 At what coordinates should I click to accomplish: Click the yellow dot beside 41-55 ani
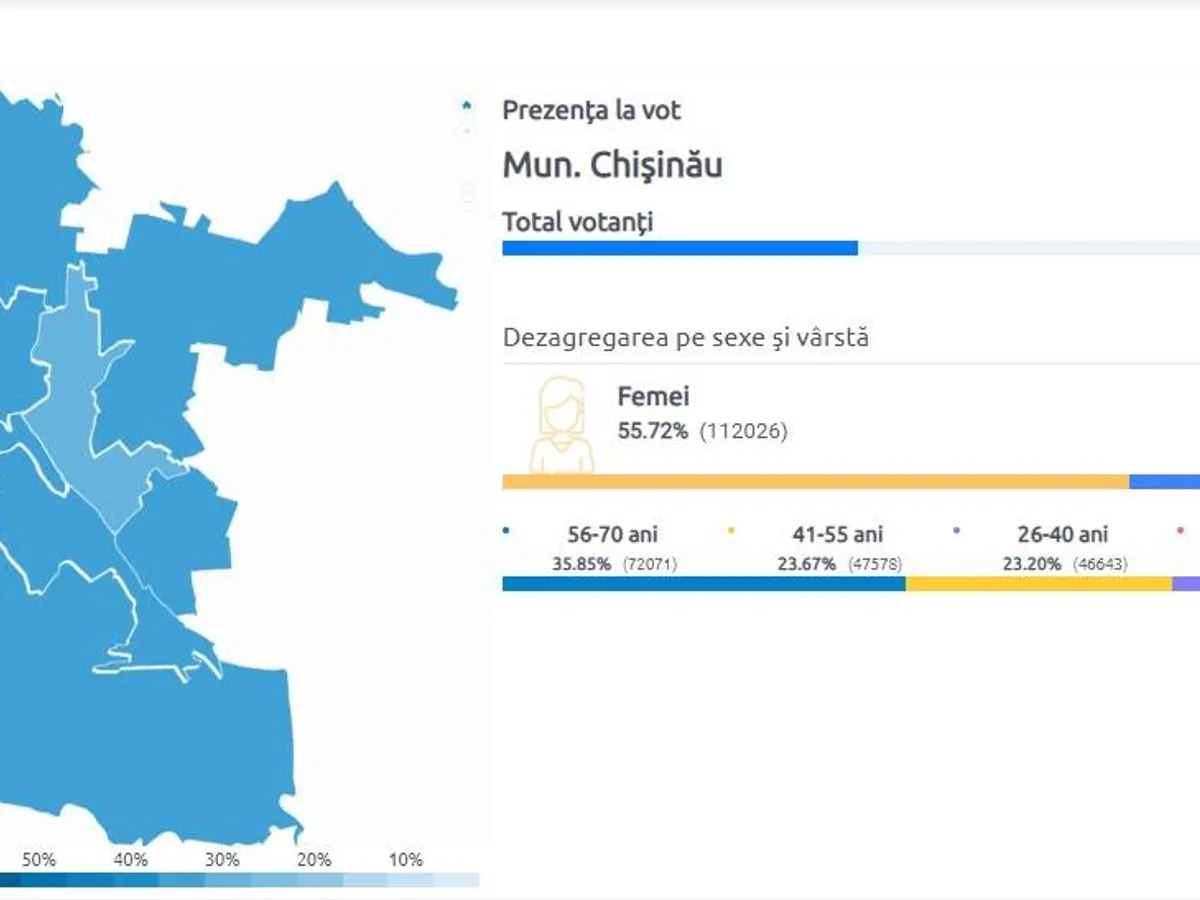[x=732, y=531]
